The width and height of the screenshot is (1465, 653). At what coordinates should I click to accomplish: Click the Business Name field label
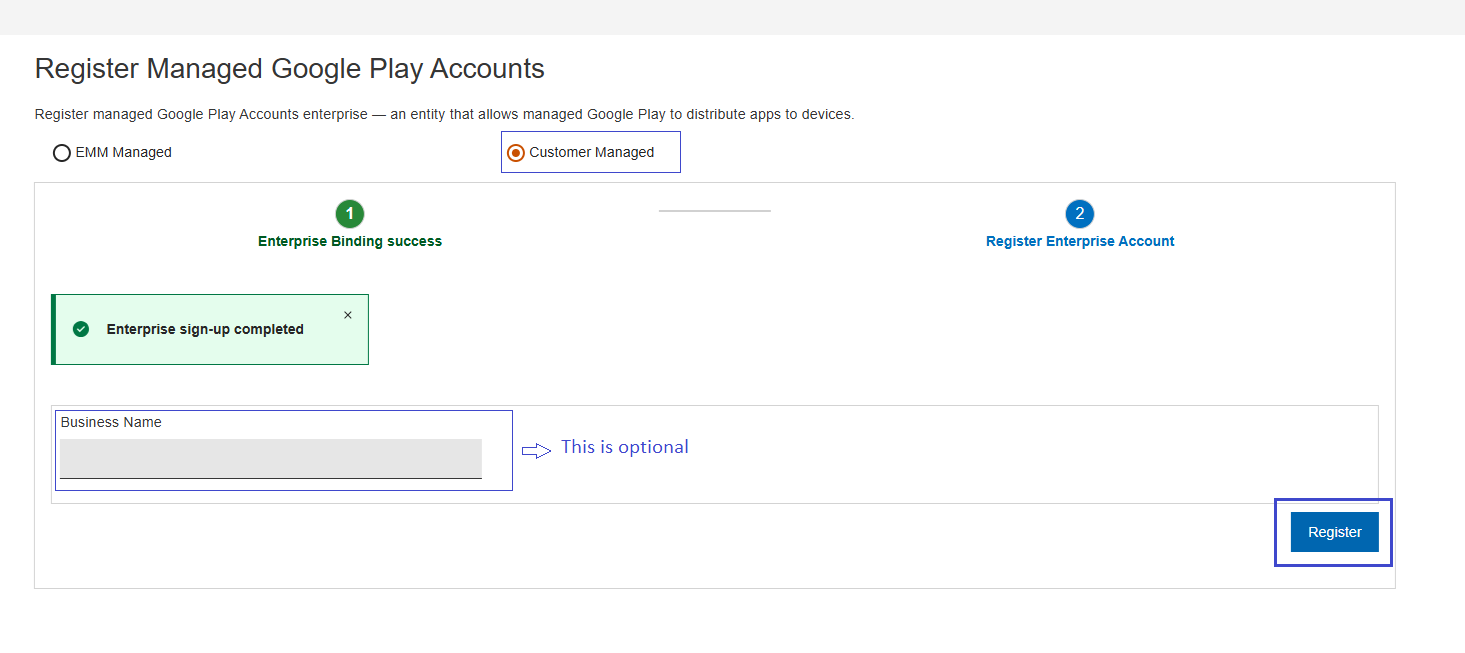click(111, 422)
